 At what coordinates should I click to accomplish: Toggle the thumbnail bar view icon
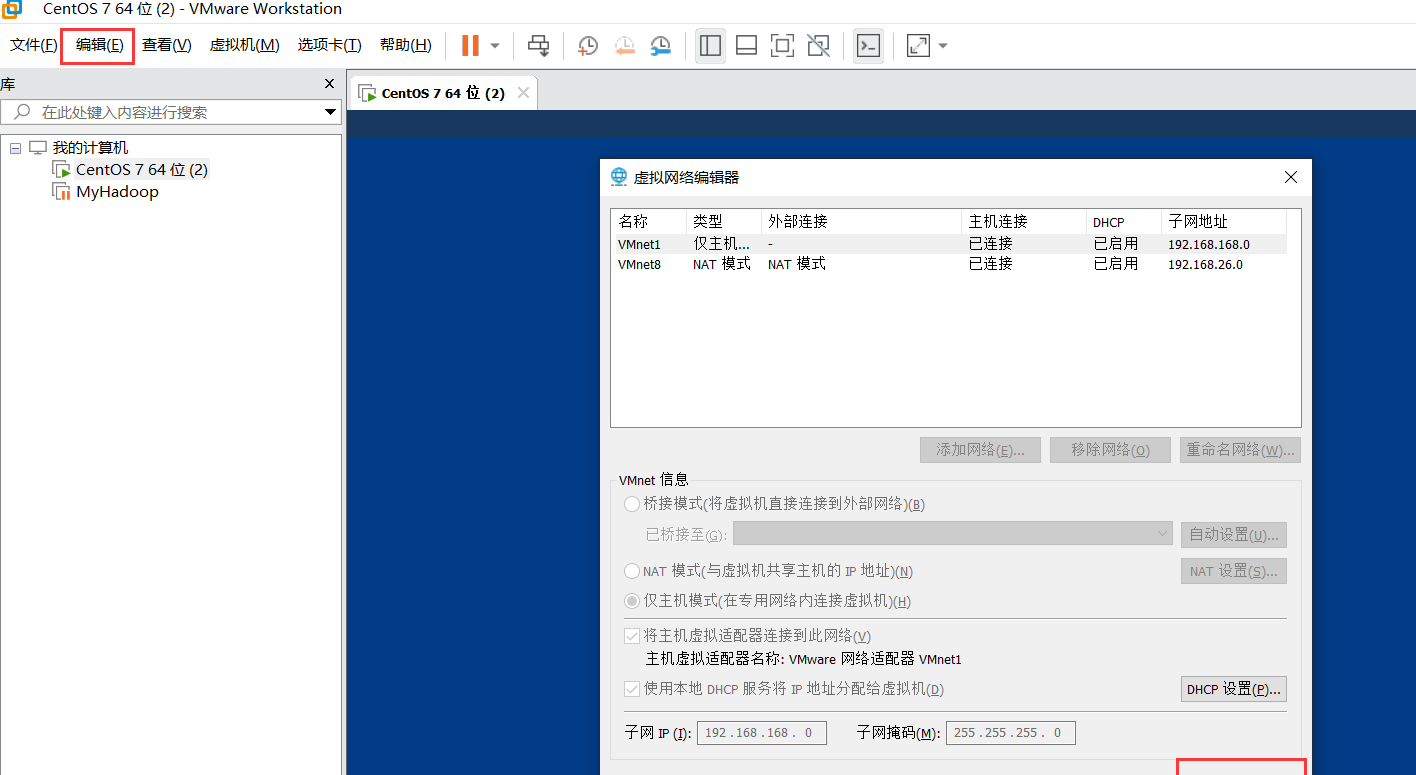click(x=746, y=46)
